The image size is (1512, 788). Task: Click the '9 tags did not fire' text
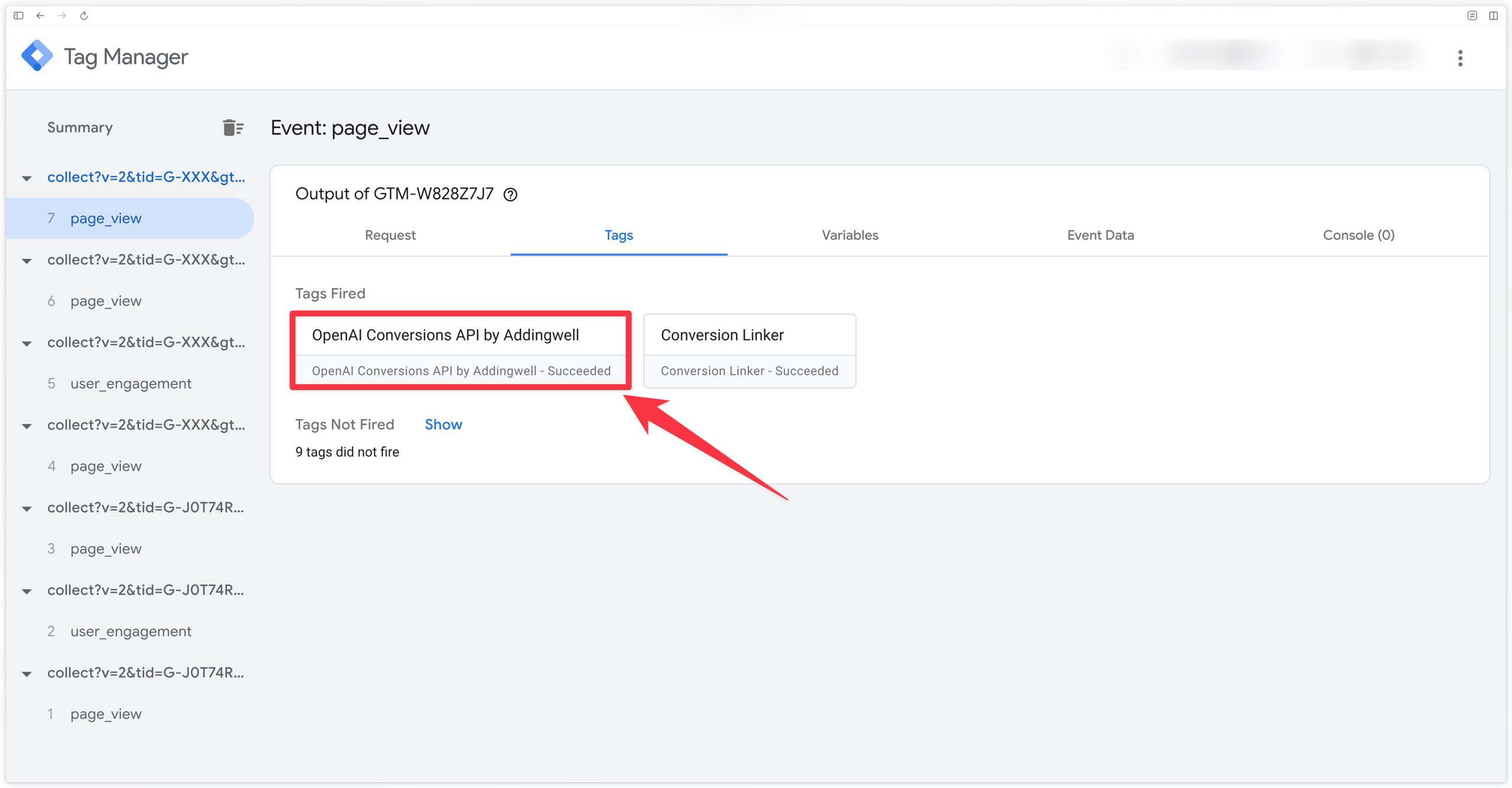347,452
